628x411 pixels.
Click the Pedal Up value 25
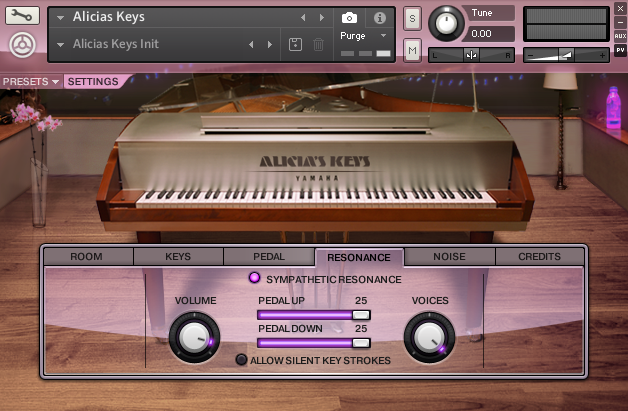click(x=361, y=300)
